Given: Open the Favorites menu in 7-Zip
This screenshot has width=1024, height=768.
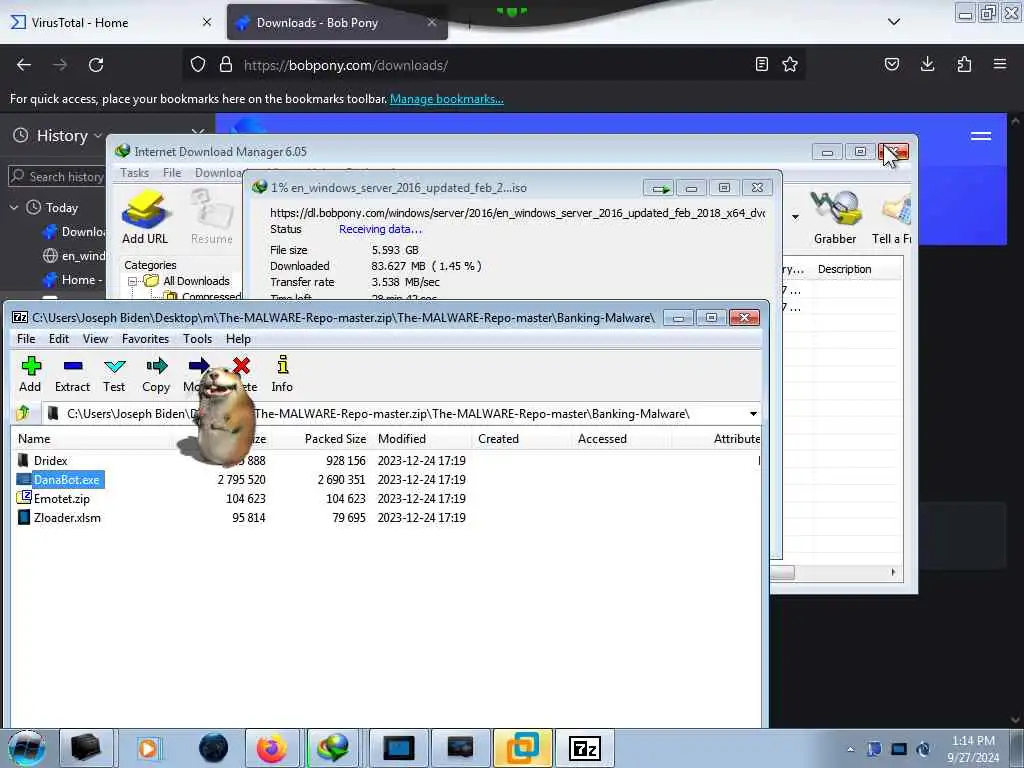Looking at the screenshot, I should pos(146,339).
